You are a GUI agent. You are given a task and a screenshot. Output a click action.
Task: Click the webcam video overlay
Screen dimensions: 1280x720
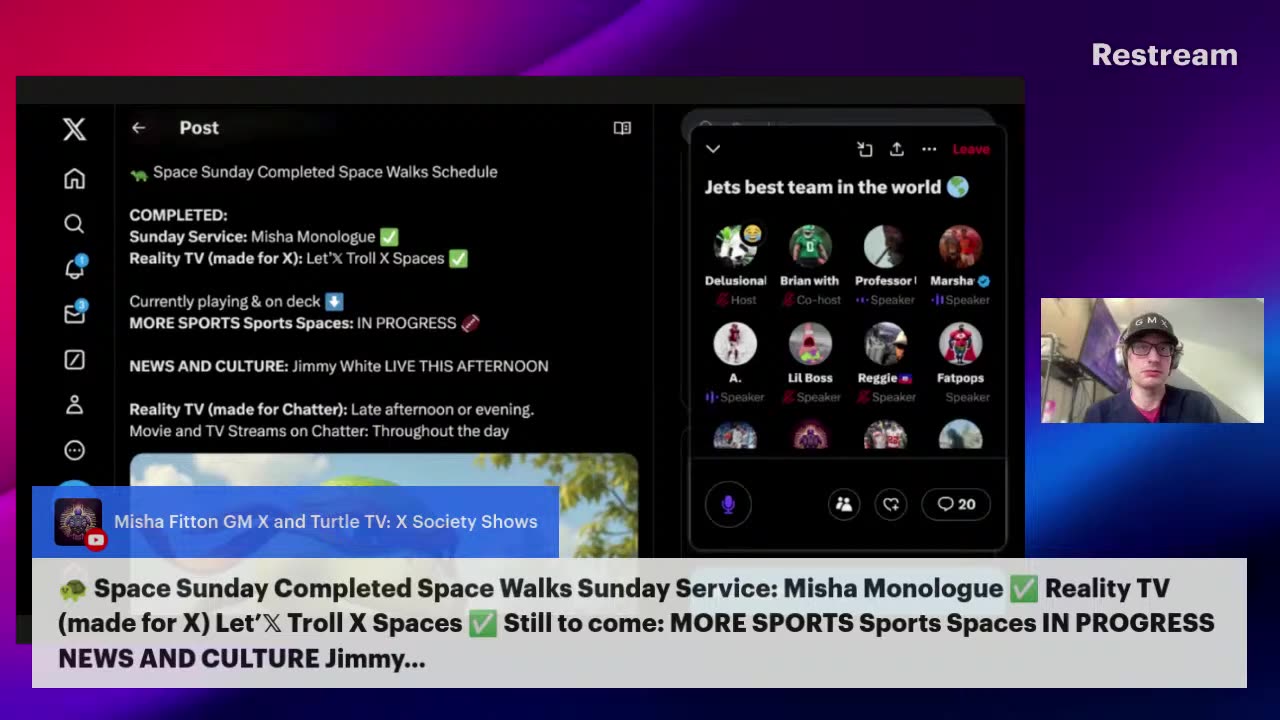pyautogui.click(x=1152, y=360)
